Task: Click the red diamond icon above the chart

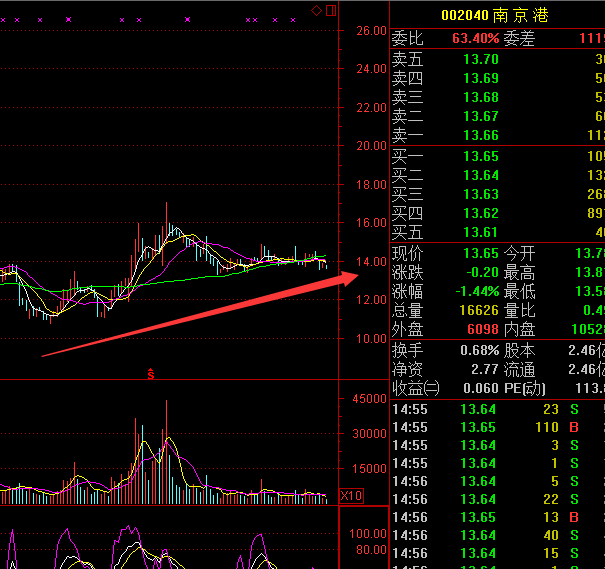Action: 317,10
